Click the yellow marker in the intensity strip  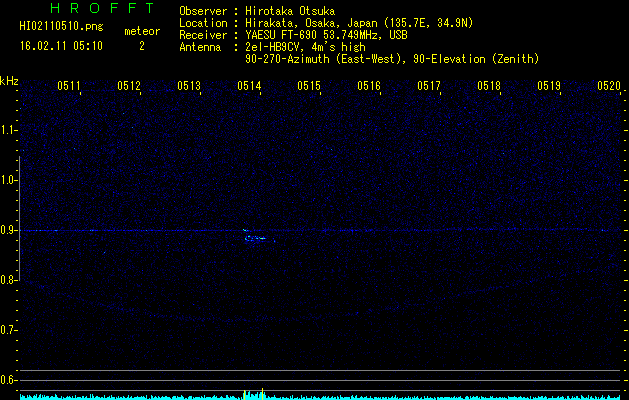point(262,392)
